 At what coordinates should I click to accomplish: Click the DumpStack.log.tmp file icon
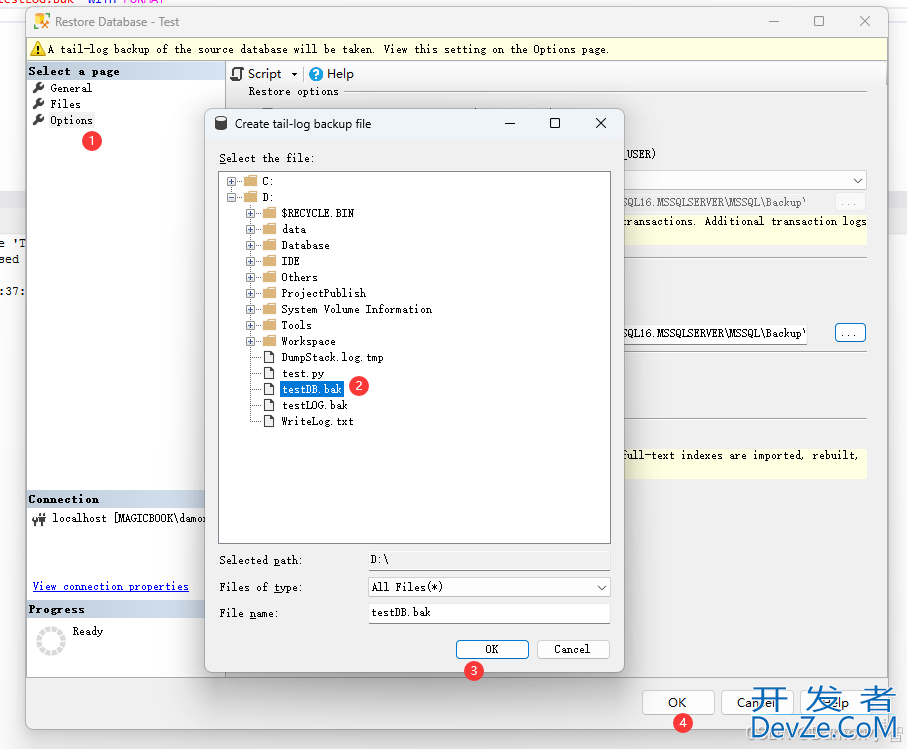(269, 357)
